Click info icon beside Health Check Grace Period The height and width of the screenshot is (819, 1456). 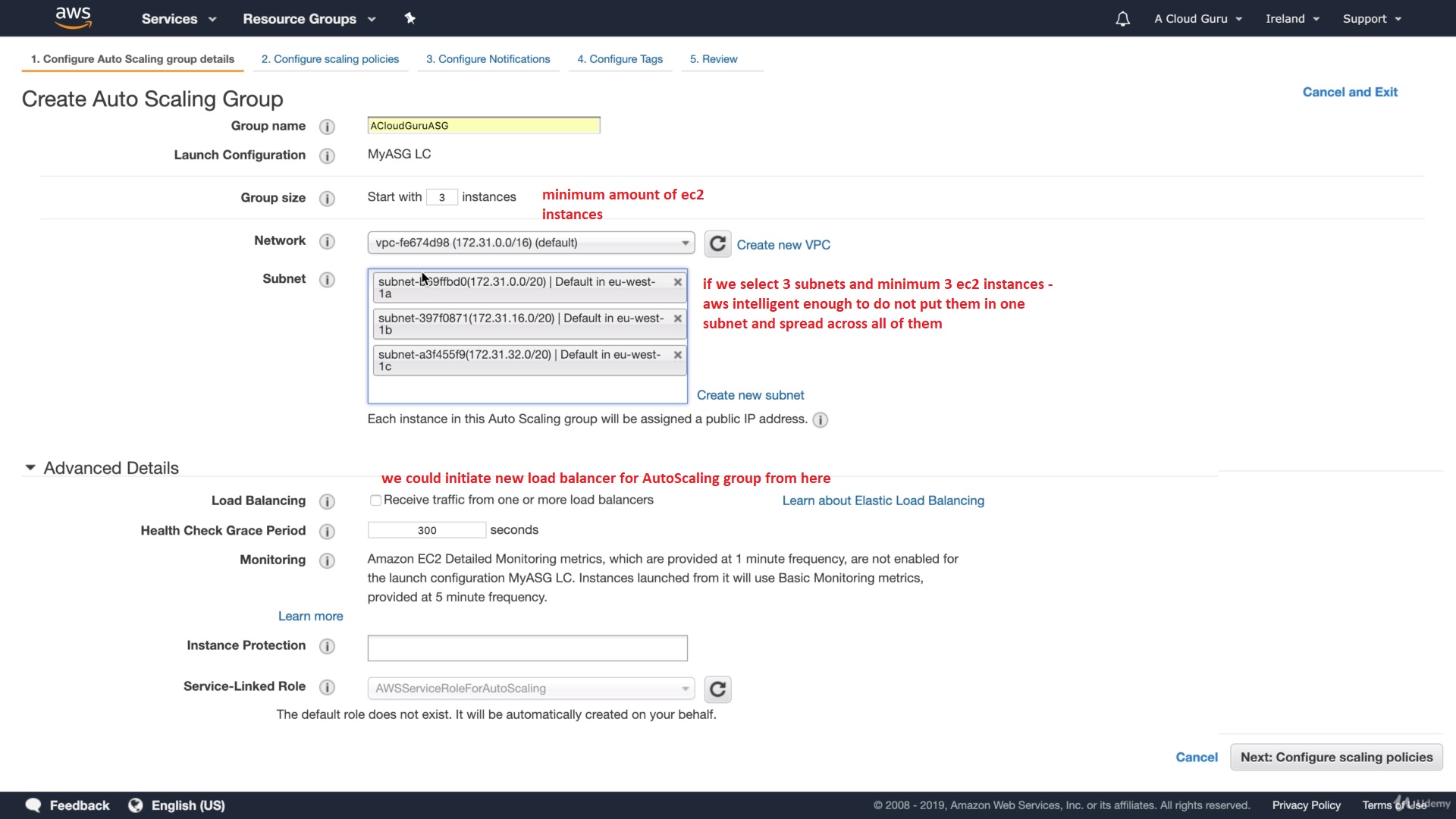[327, 532]
